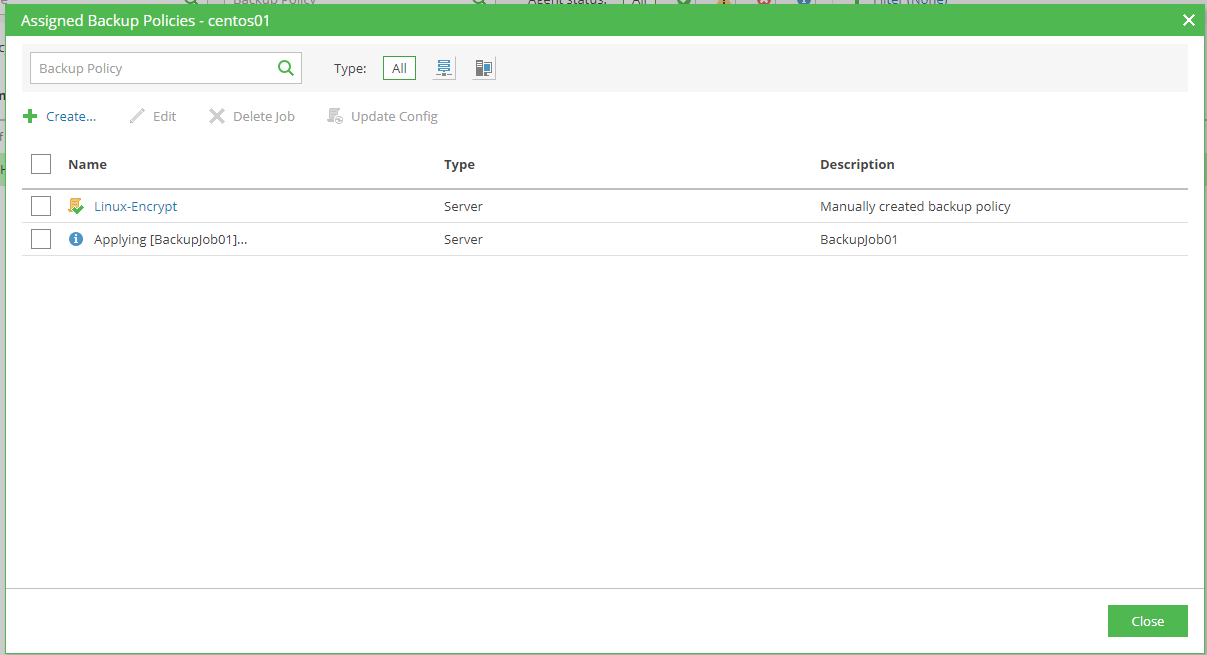Viewport: 1207px width, 655px height.
Task: Filter type by server icon
Action: 445,68
